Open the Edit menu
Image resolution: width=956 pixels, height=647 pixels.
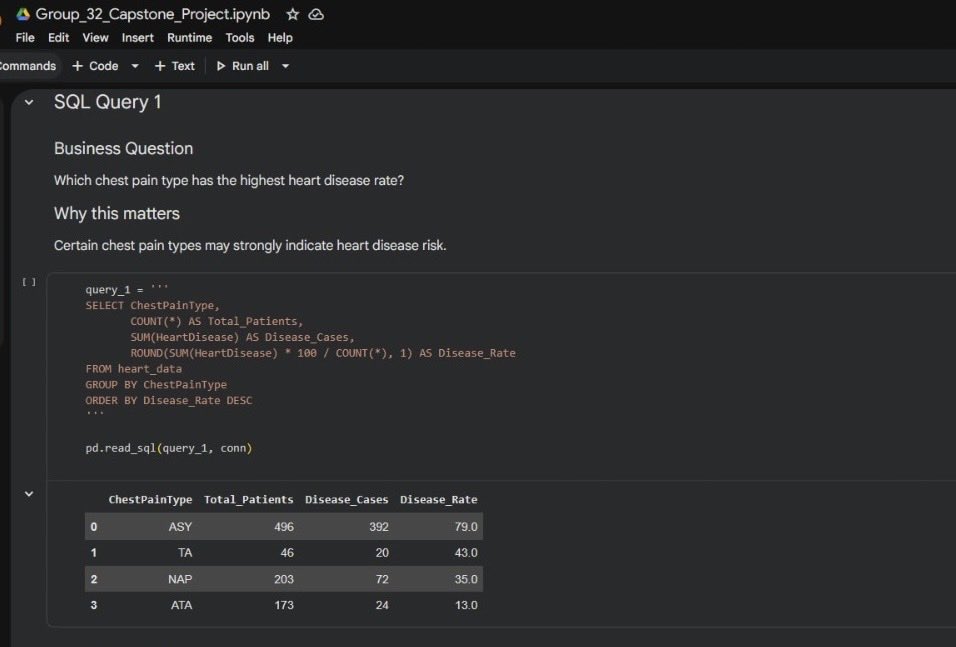tap(59, 38)
